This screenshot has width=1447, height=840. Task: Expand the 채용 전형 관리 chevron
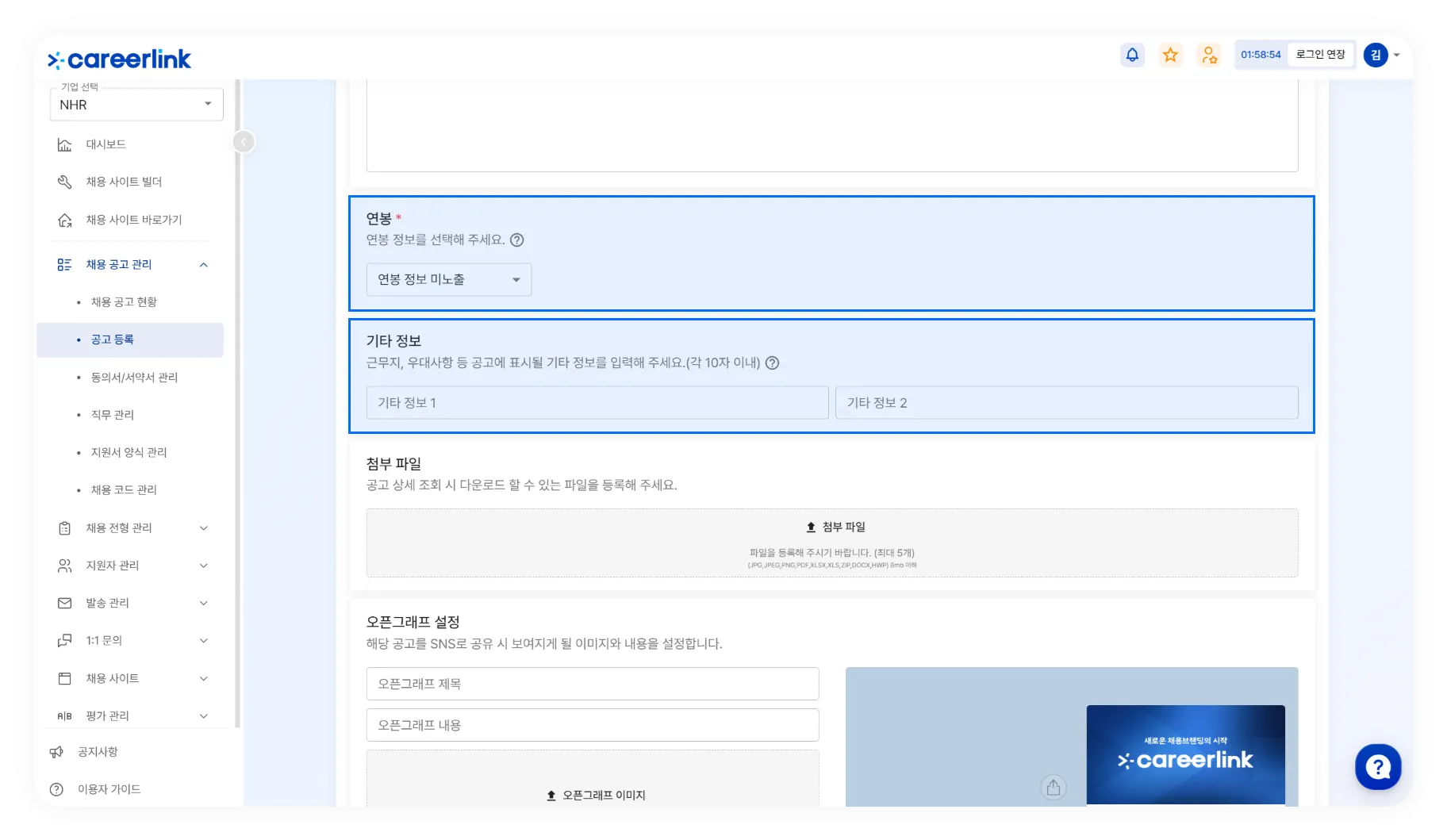204,528
